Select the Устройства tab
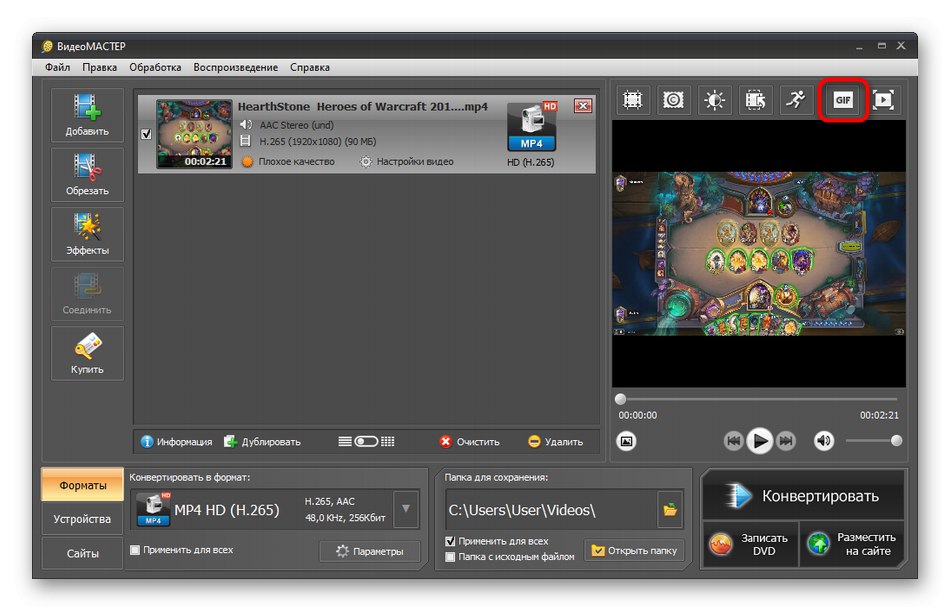950x611 pixels. tap(82, 519)
